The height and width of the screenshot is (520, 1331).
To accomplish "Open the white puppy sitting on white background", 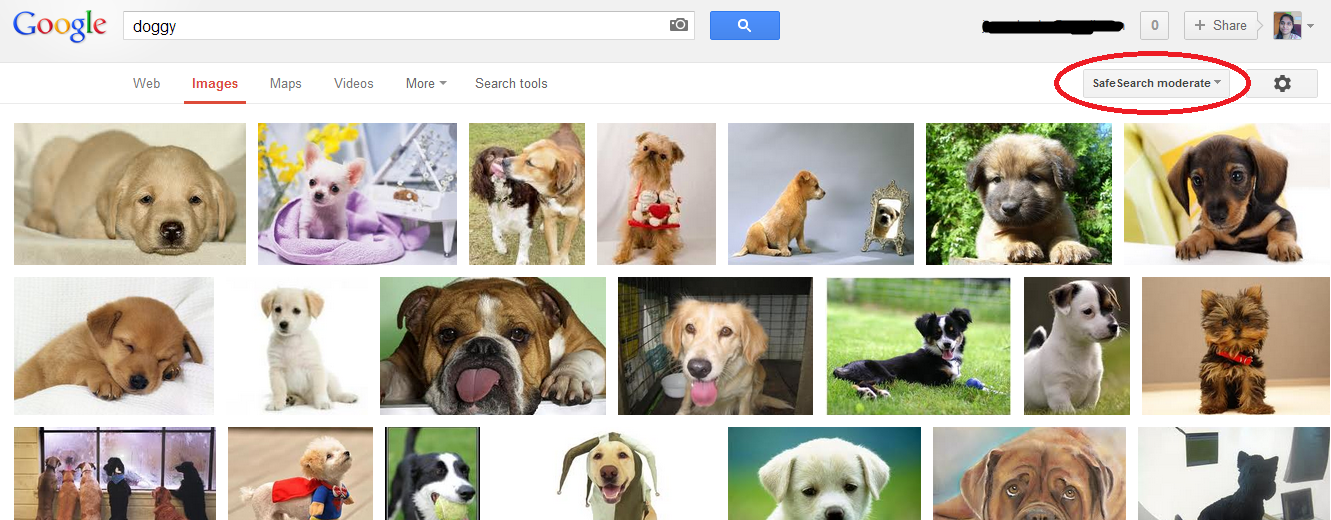I will 297,346.
